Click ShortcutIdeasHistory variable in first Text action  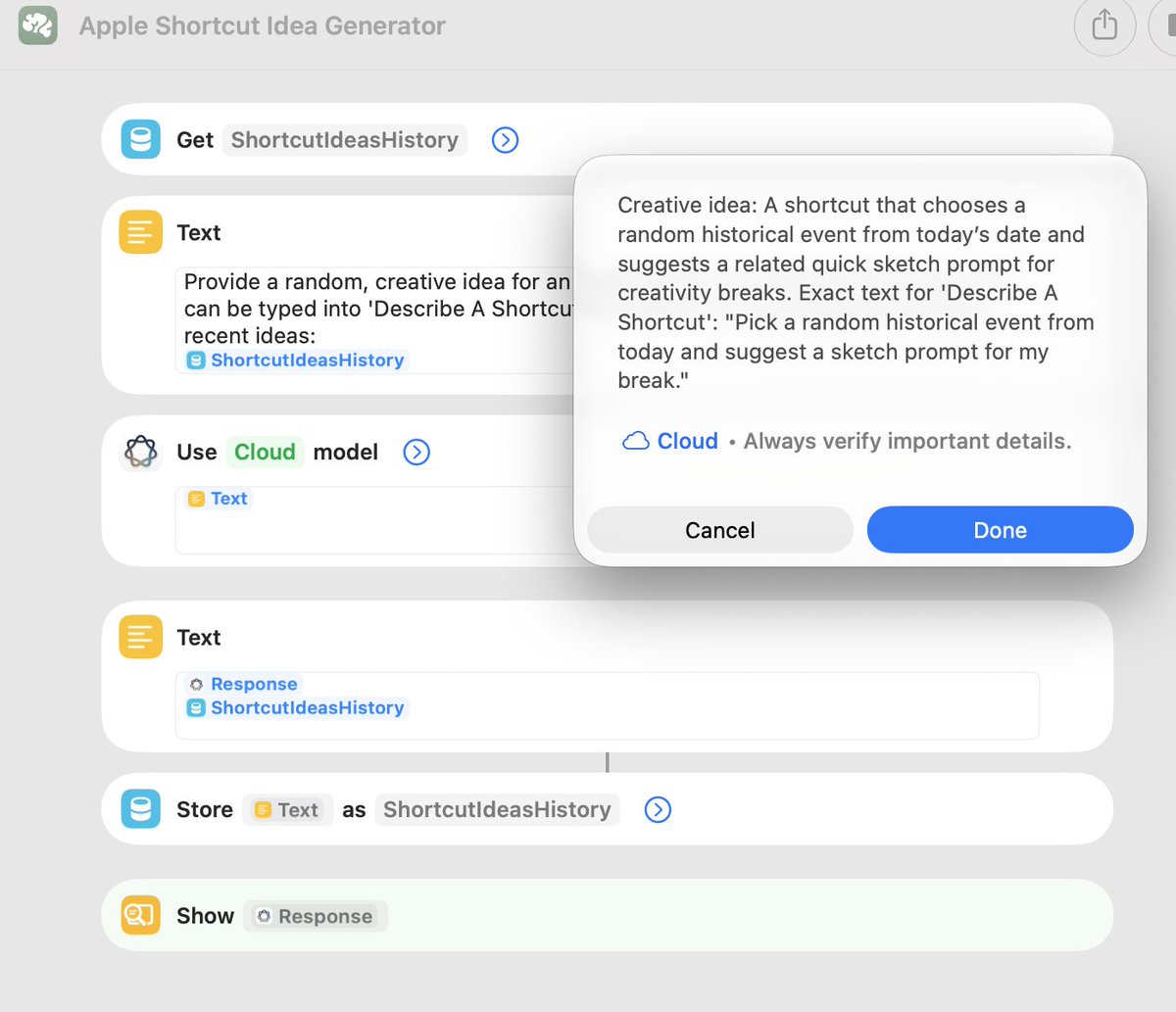pyautogui.click(x=296, y=360)
